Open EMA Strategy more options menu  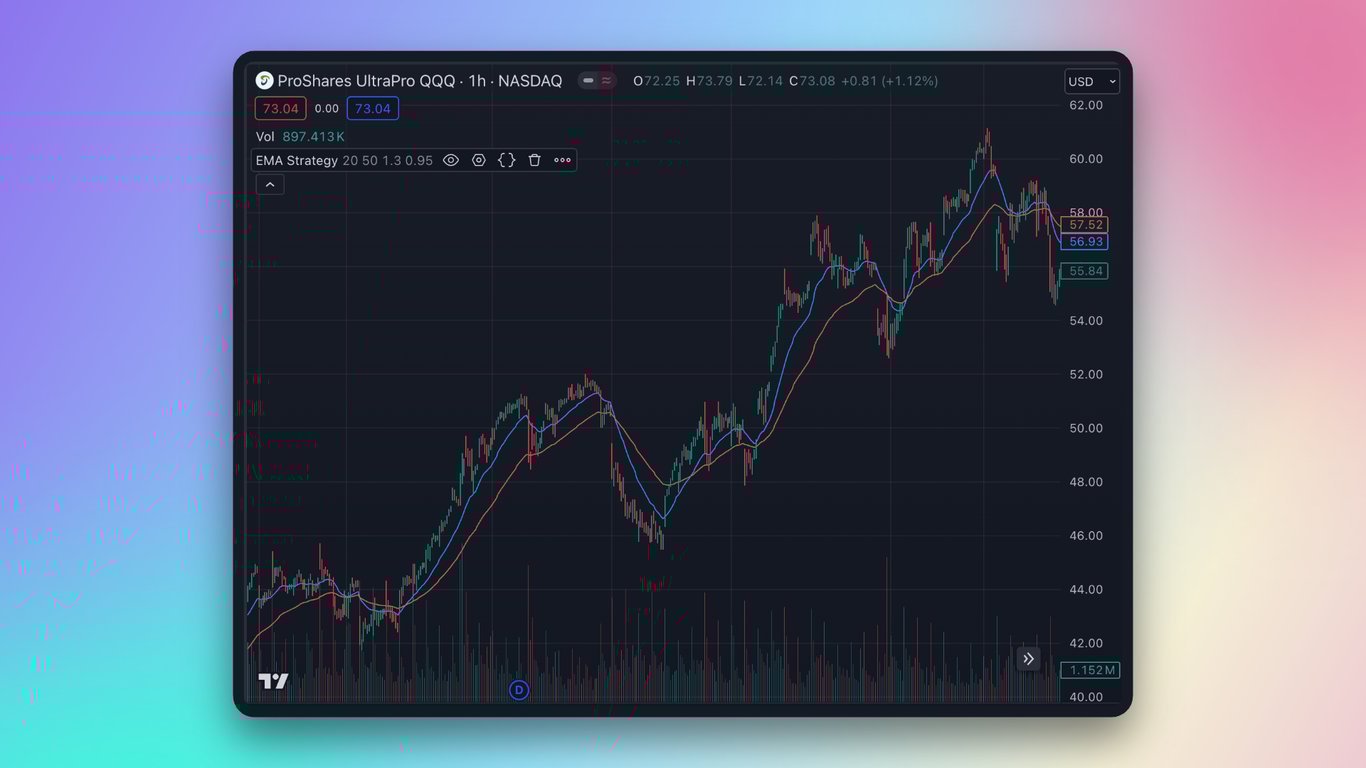coord(562,160)
